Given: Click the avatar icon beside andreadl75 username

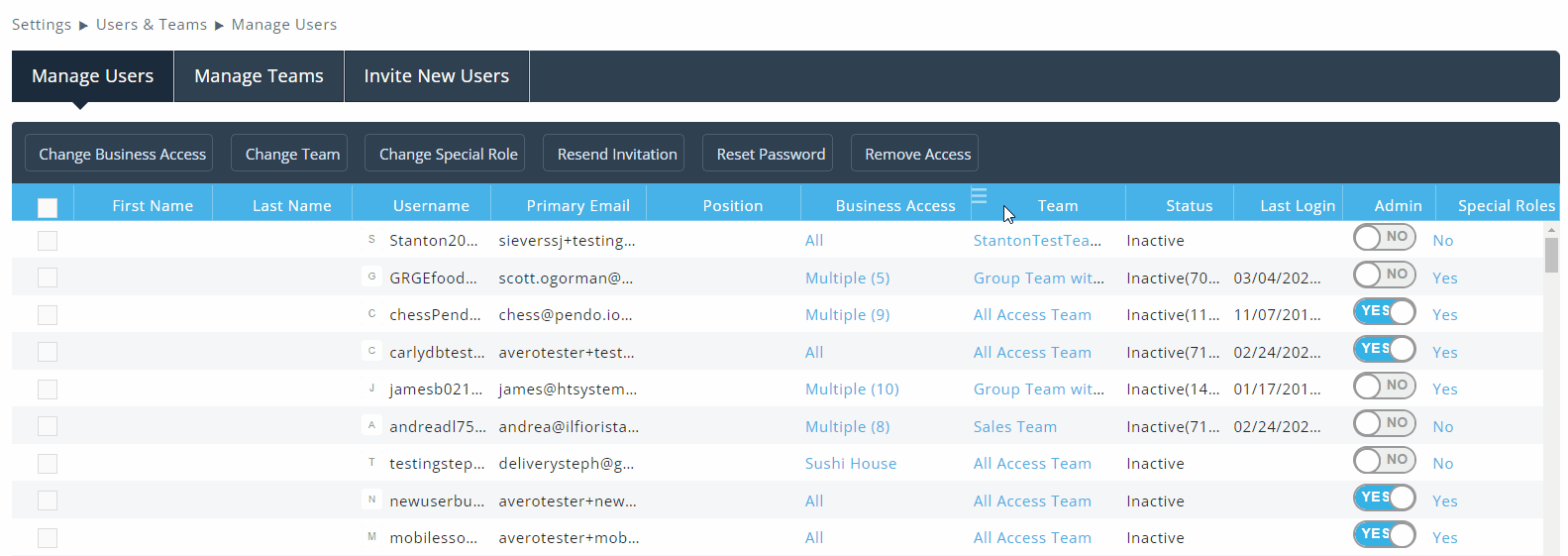Looking at the screenshot, I should tap(371, 426).
